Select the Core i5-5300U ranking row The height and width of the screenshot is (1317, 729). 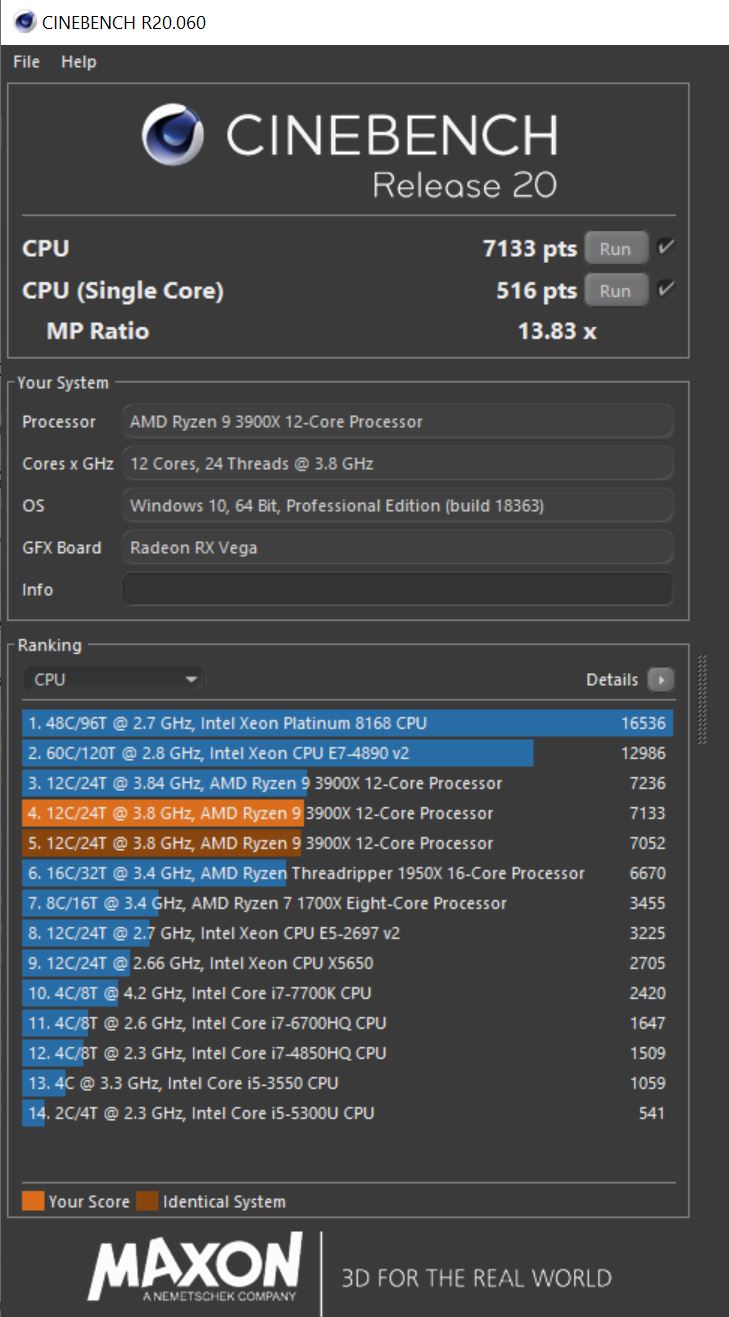[347, 1113]
